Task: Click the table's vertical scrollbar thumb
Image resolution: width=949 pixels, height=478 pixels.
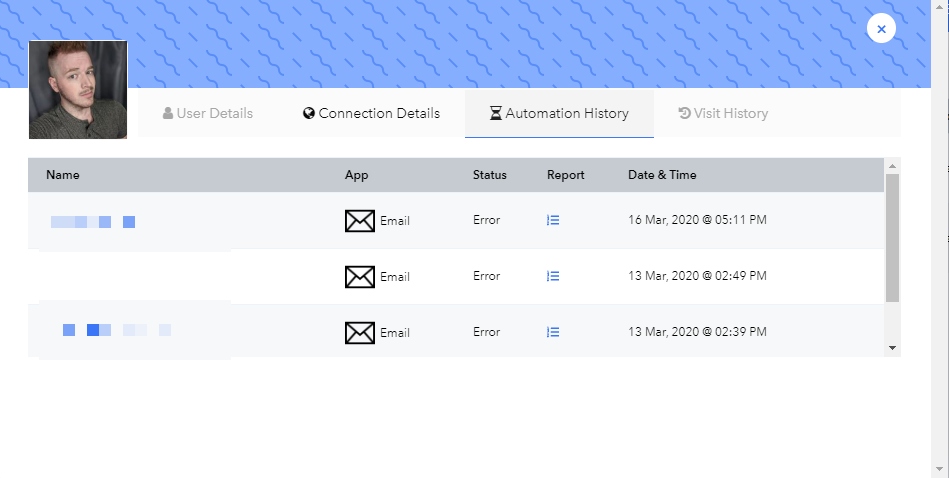Action: point(892,238)
